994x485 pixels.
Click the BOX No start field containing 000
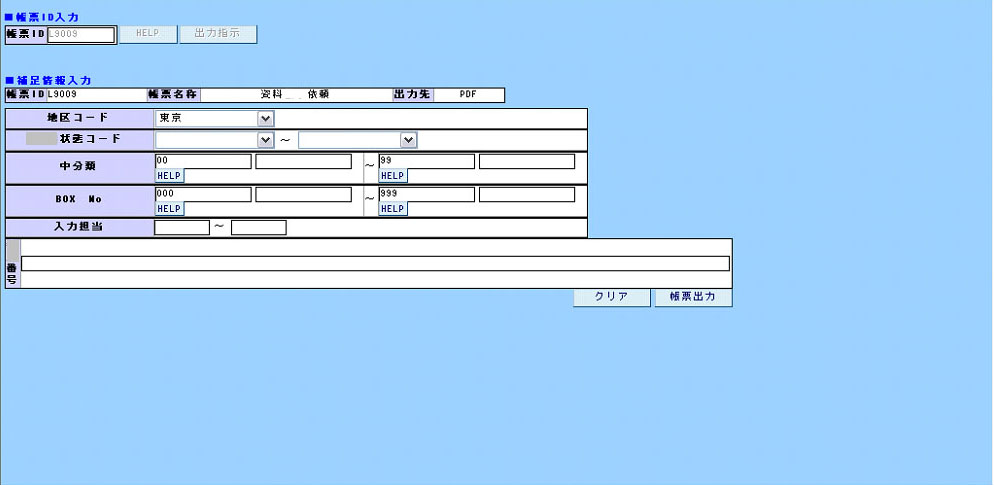[x=203, y=194]
